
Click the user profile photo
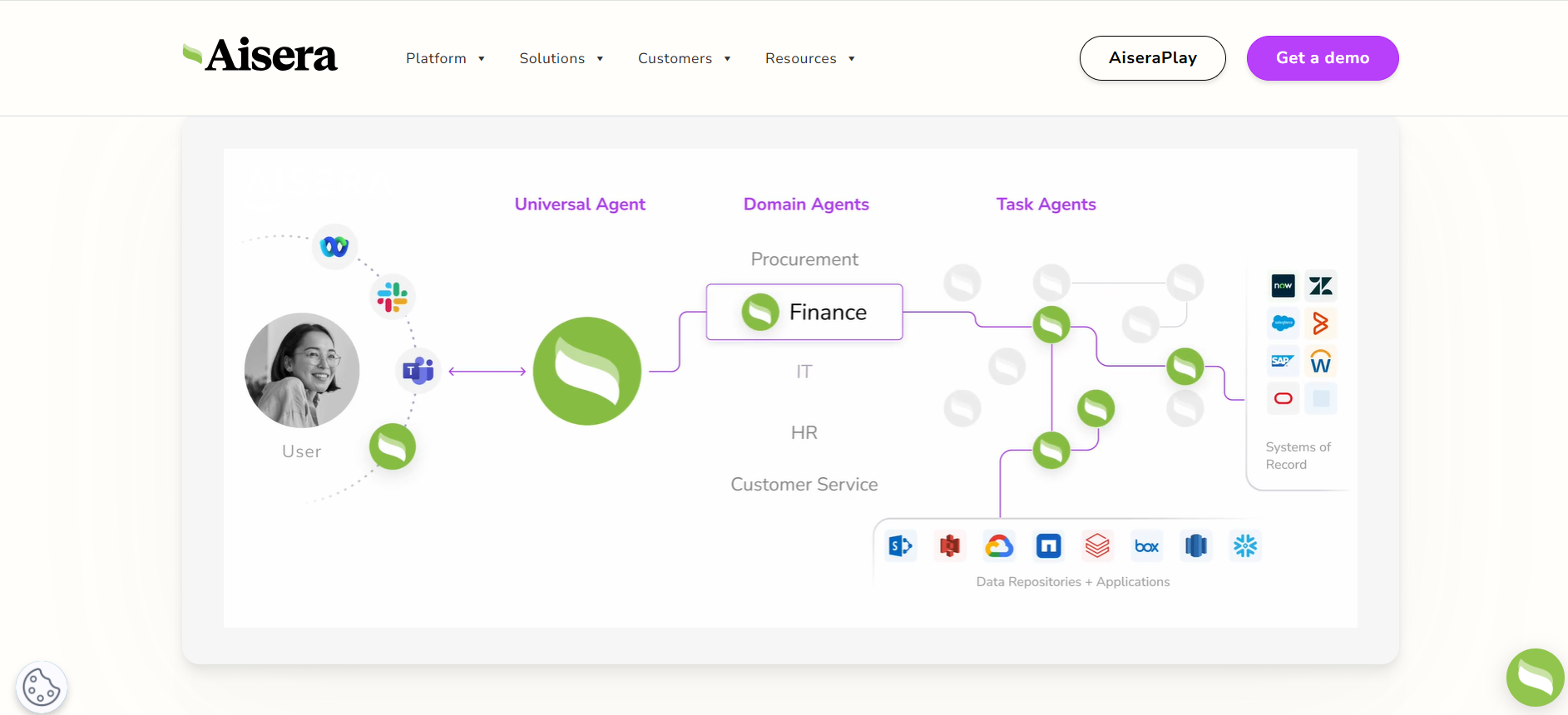[x=302, y=370]
